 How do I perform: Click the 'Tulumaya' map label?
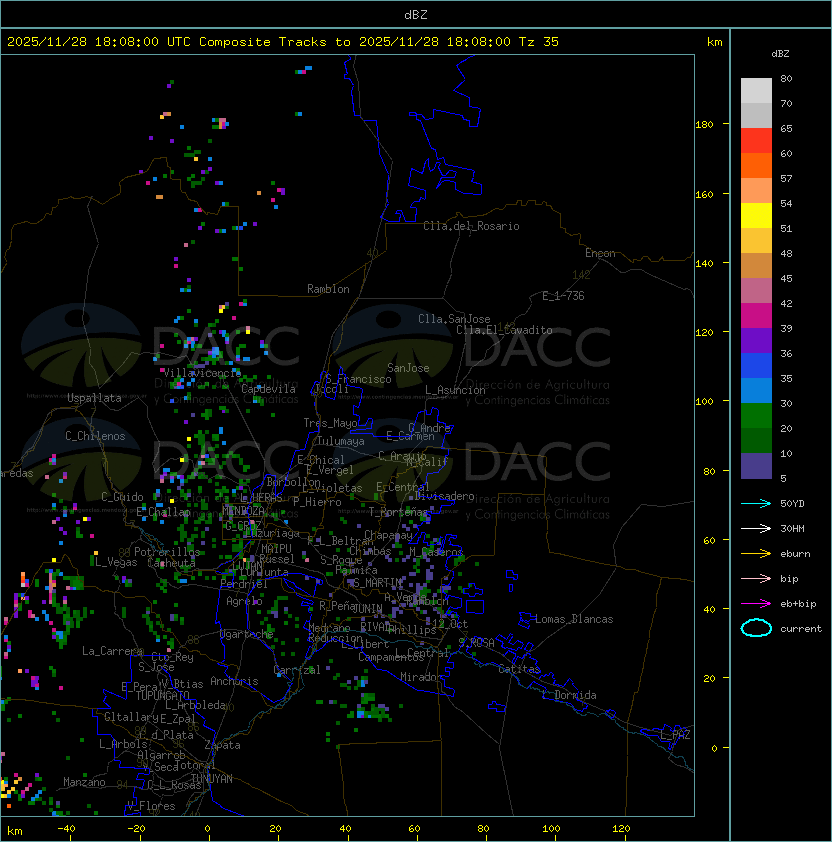tap(341, 441)
